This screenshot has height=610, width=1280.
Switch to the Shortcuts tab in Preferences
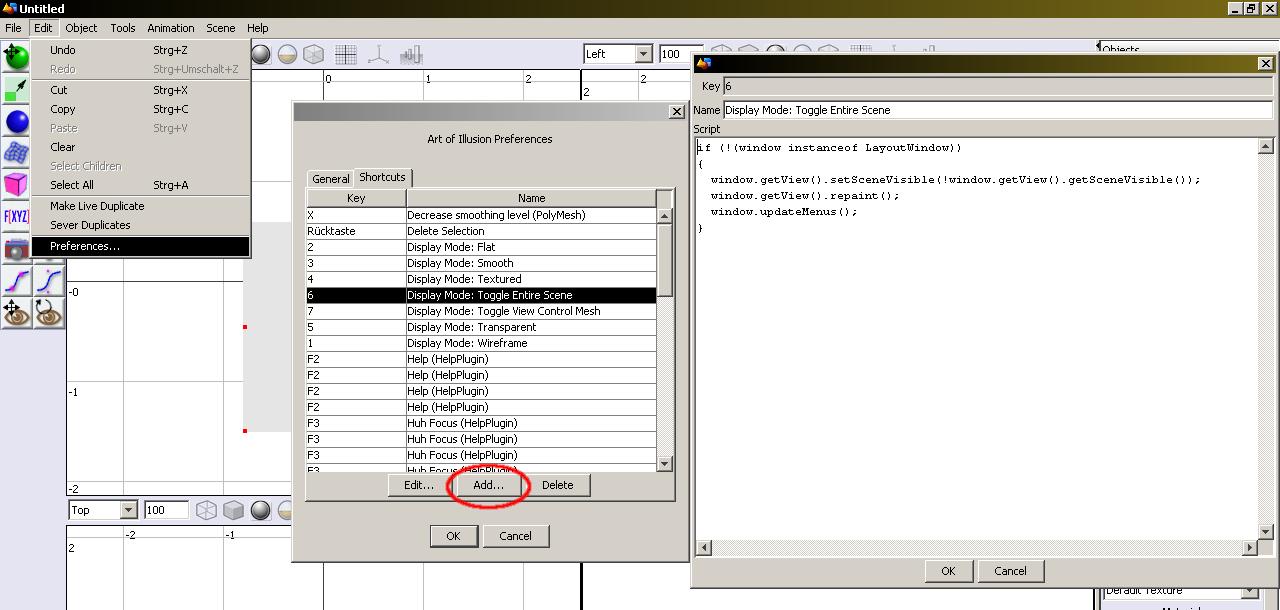point(383,177)
